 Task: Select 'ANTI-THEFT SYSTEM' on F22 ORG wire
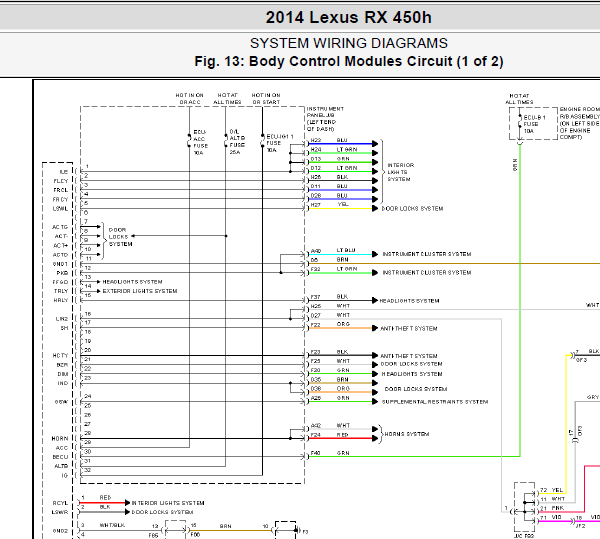pyautogui.click(x=409, y=328)
